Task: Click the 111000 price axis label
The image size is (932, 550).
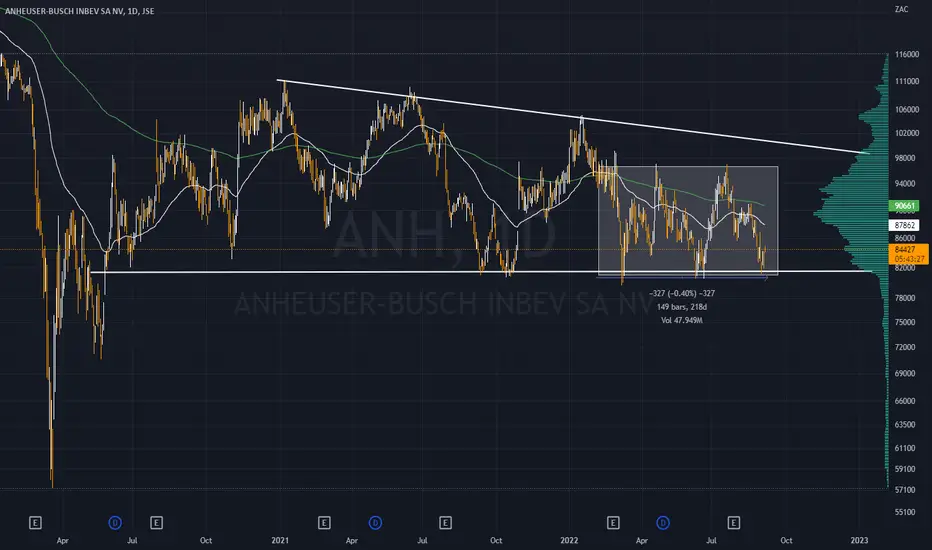Action: click(x=906, y=81)
